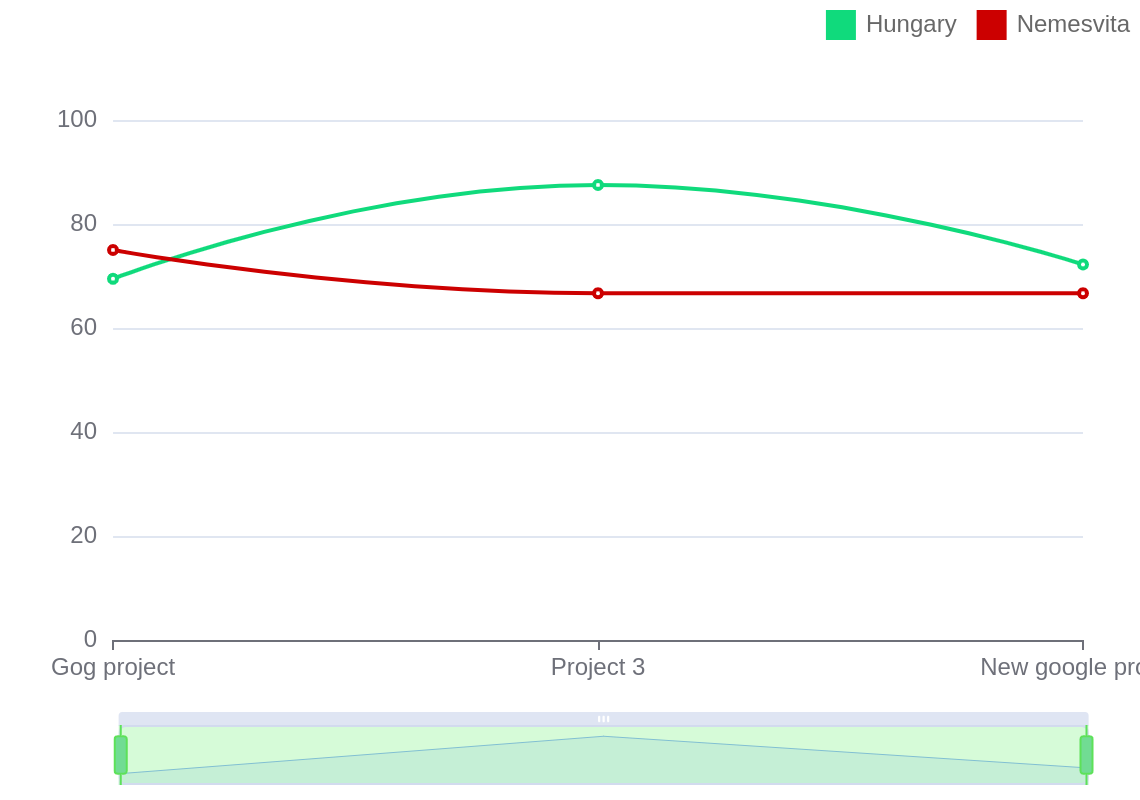Click the grip bar atop the zoom slider
This screenshot has width=1140, height=800.
(603, 719)
